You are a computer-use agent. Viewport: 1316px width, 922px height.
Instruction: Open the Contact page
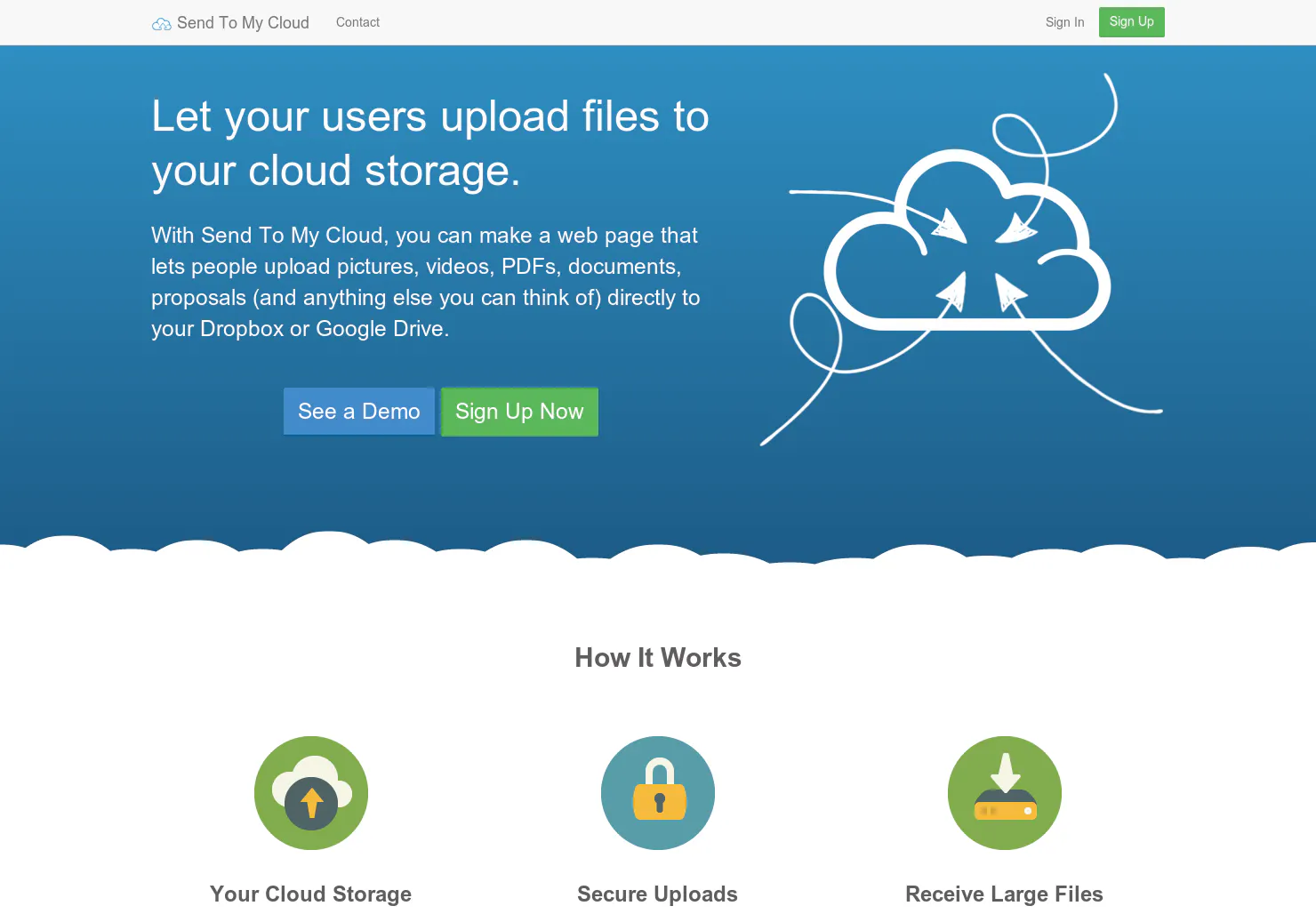357,22
